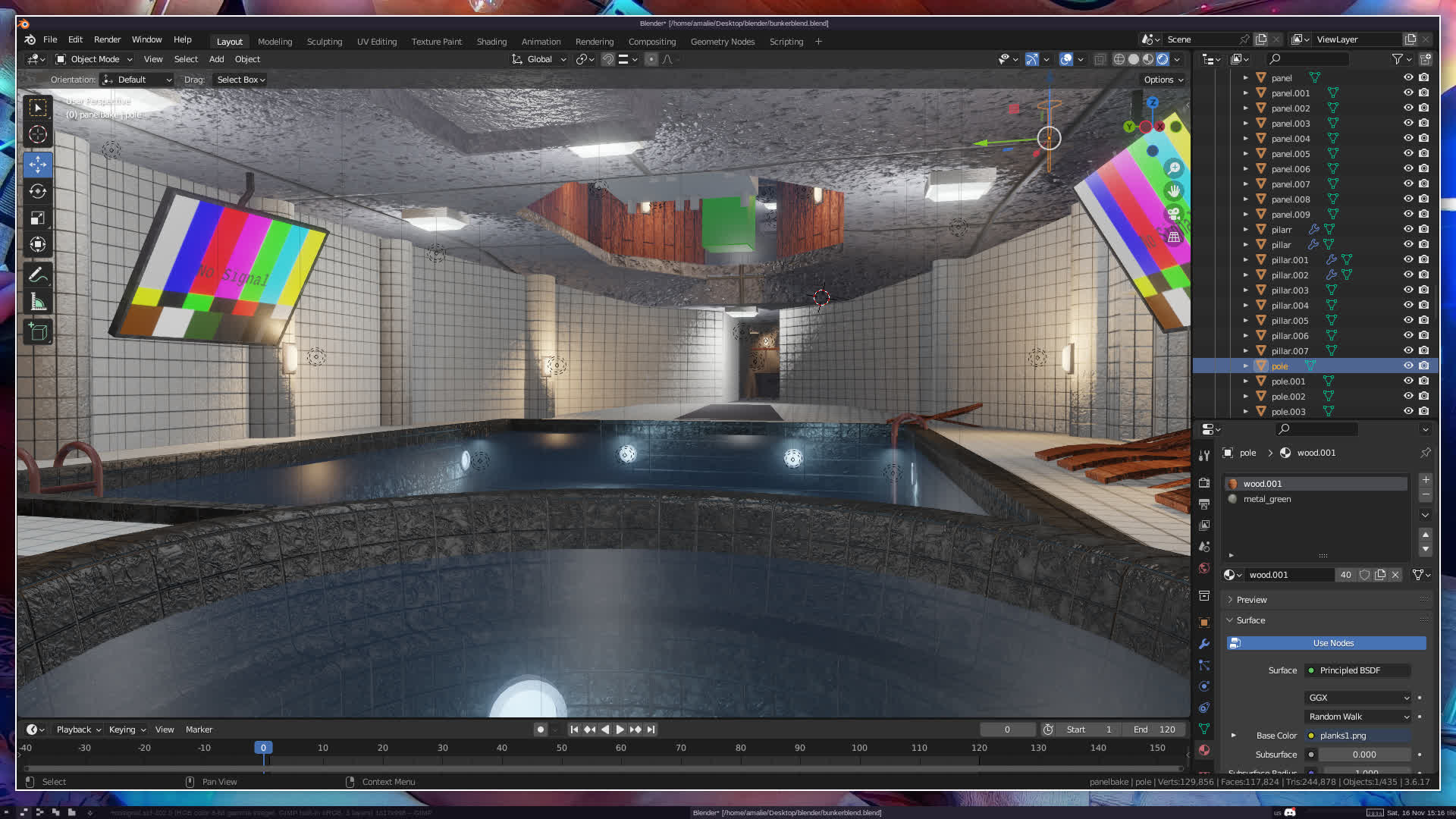Switch to the Shading workspace tab
Image resolution: width=1456 pixels, height=819 pixels.
491,42
